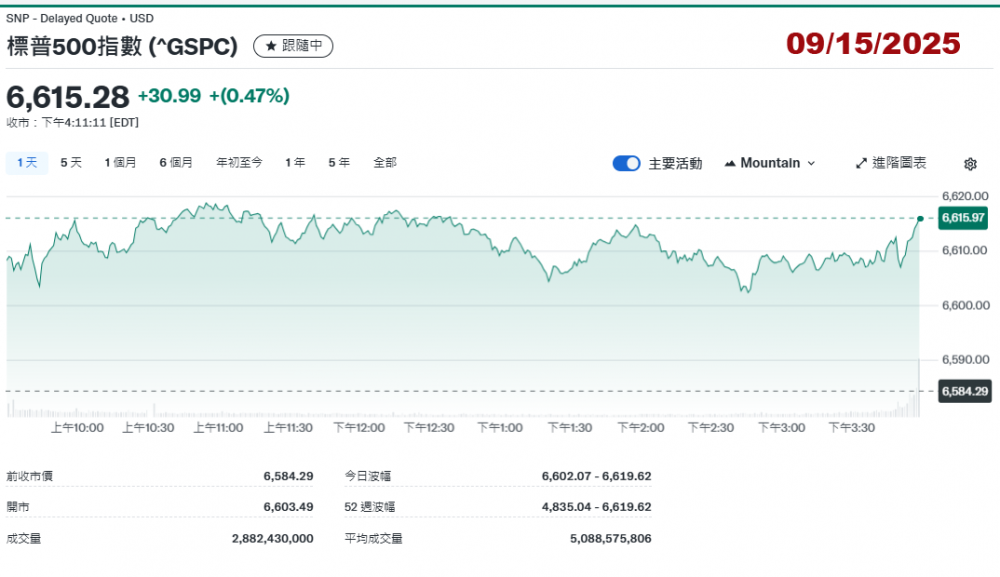Viewport: 1000px width, 577px height.
Task: Select the 1天 time range tab
Action: [x=27, y=162]
